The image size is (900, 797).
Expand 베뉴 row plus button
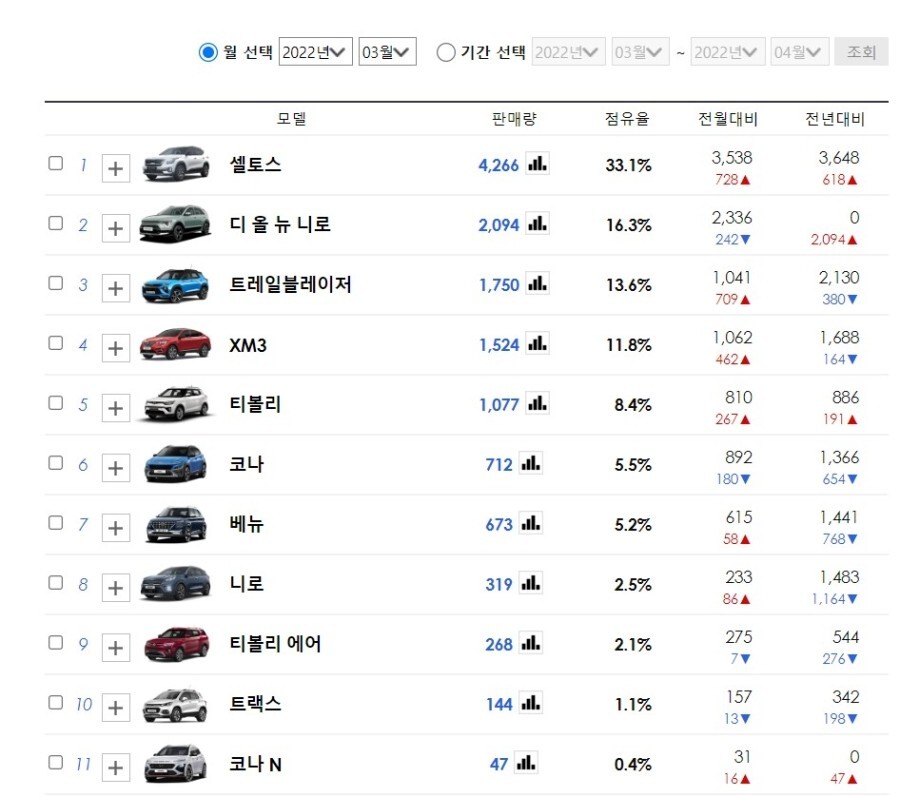coord(115,527)
